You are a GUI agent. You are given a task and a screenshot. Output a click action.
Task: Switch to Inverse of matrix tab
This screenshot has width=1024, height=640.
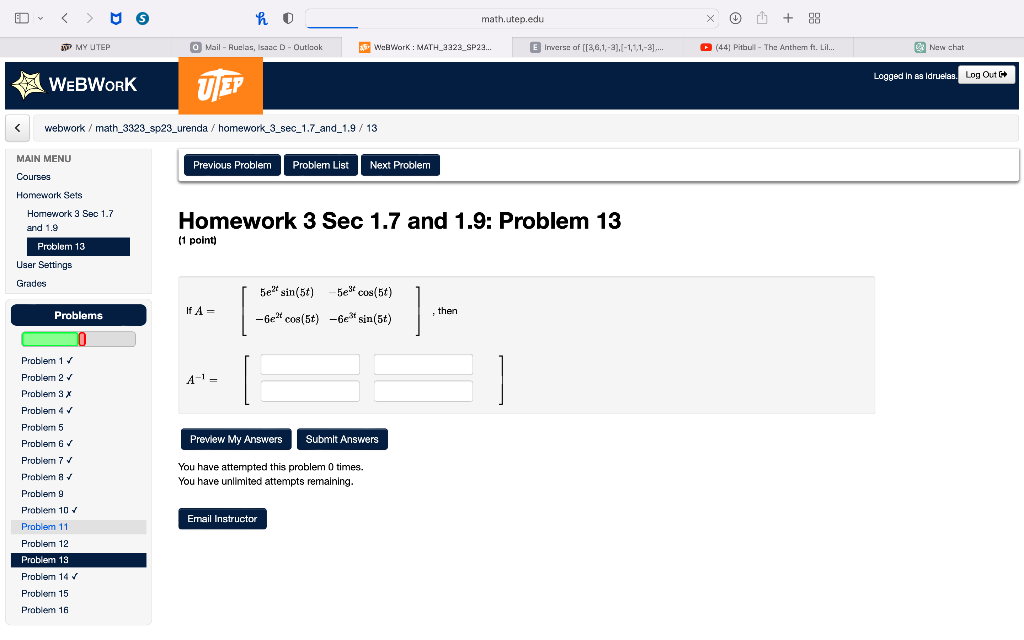[x=597, y=47]
